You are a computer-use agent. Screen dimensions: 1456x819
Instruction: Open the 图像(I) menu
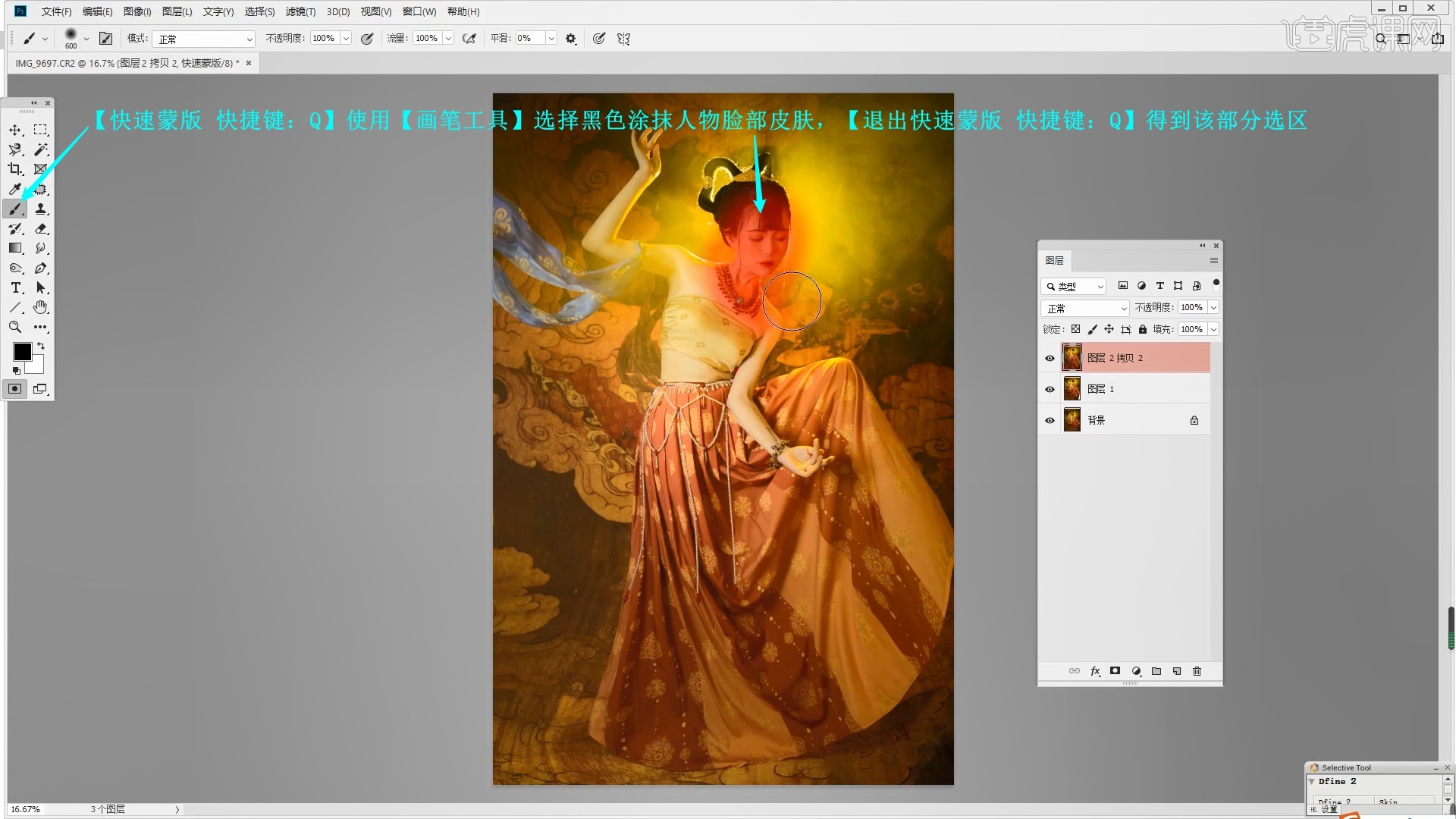pyautogui.click(x=137, y=11)
